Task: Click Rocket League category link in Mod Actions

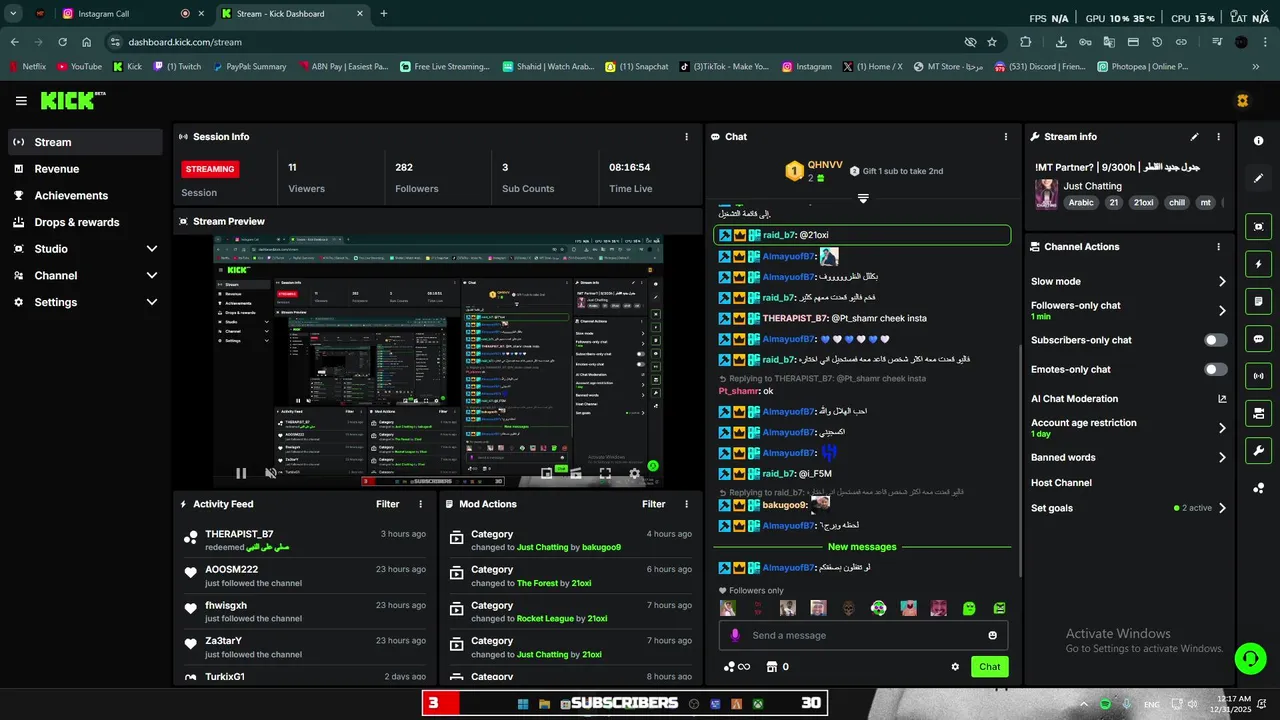Action: tap(545, 619)
